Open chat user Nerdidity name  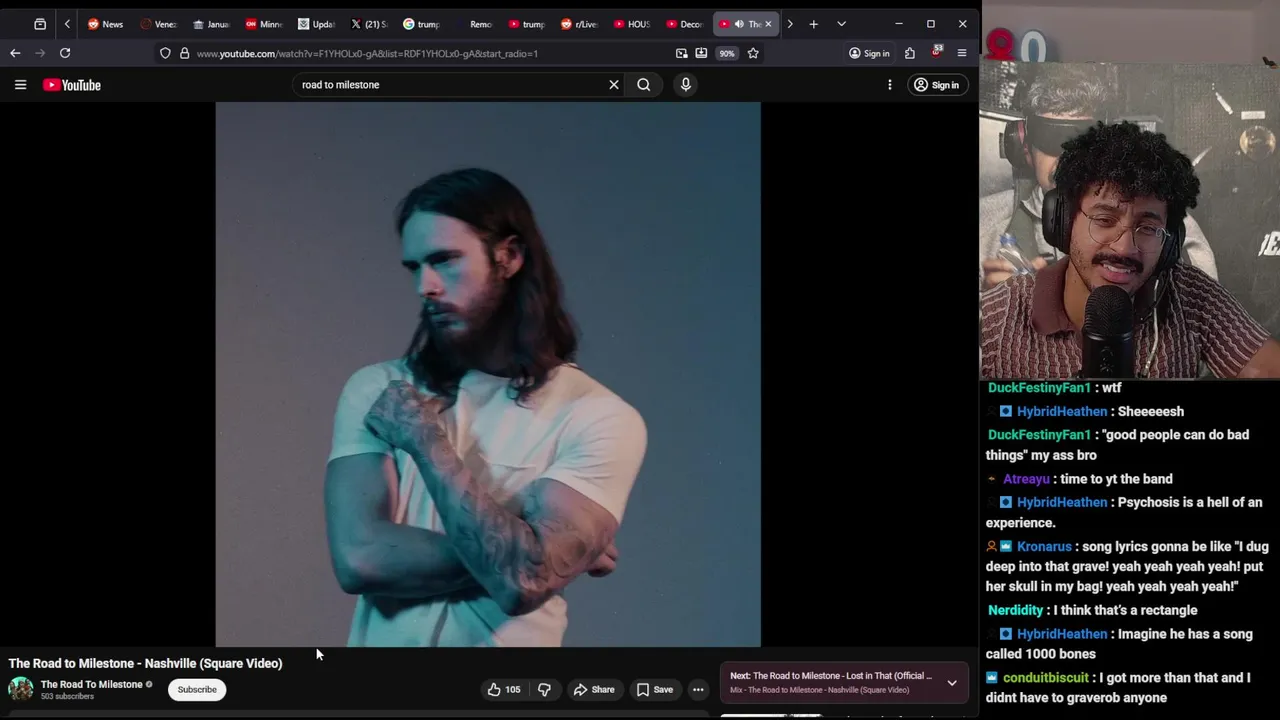tap(1015, 610)
